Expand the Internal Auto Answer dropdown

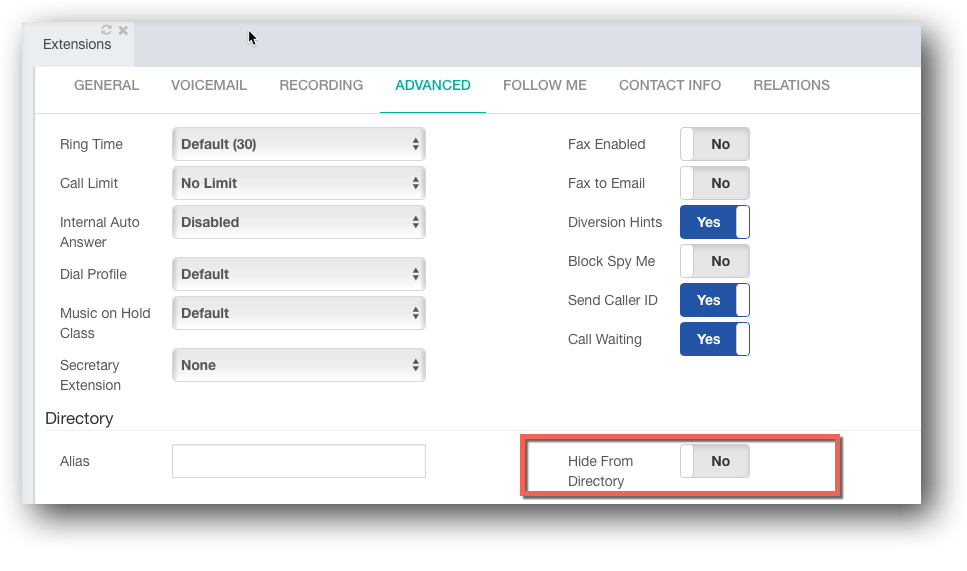pyautogui.click(x=299, y=222)
